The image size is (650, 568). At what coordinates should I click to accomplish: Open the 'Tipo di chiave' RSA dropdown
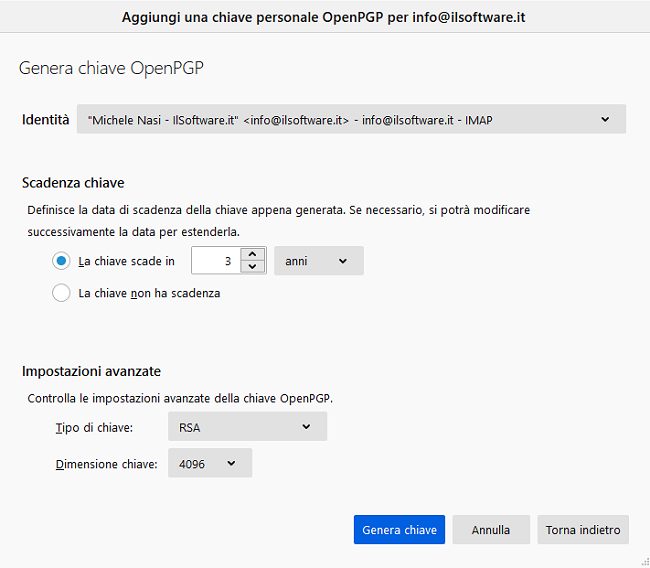[247, 426]
